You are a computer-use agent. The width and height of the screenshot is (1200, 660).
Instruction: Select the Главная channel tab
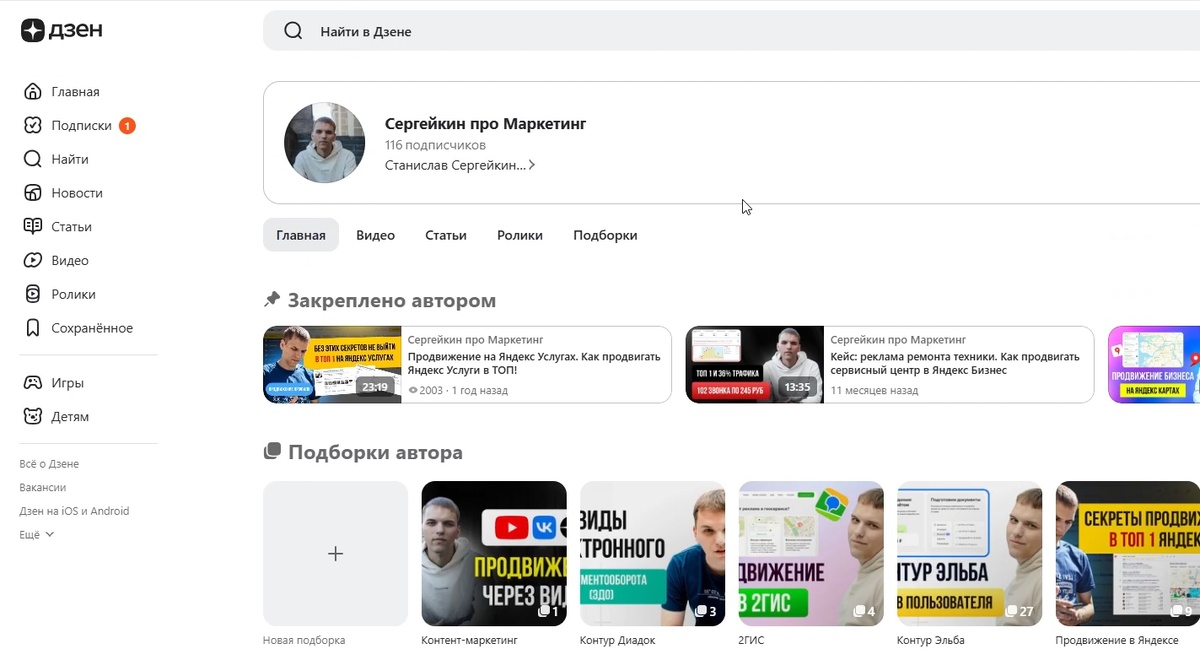coord(301,235)
